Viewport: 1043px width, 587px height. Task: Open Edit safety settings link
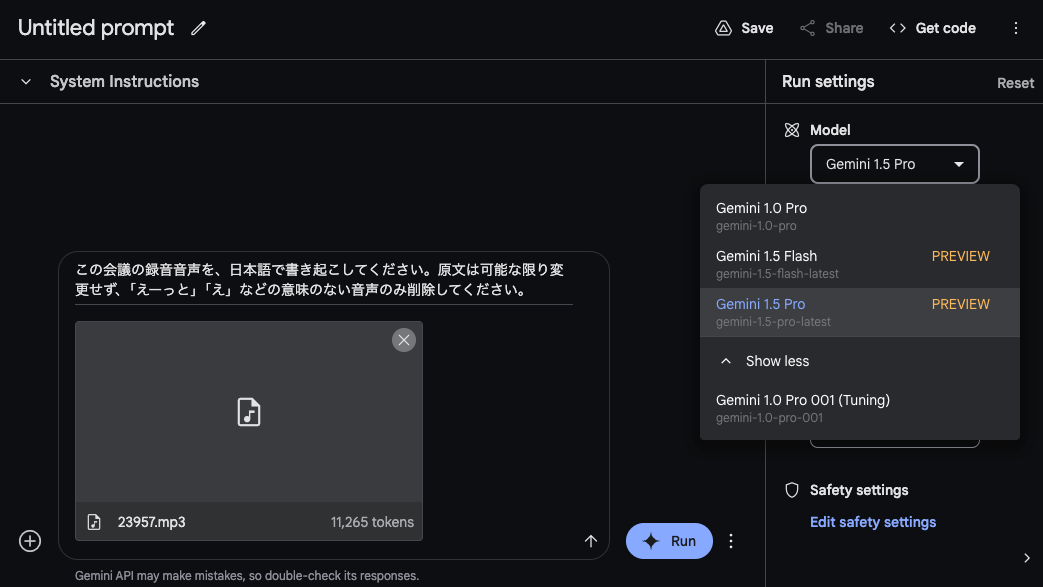[x=872, y=522]
